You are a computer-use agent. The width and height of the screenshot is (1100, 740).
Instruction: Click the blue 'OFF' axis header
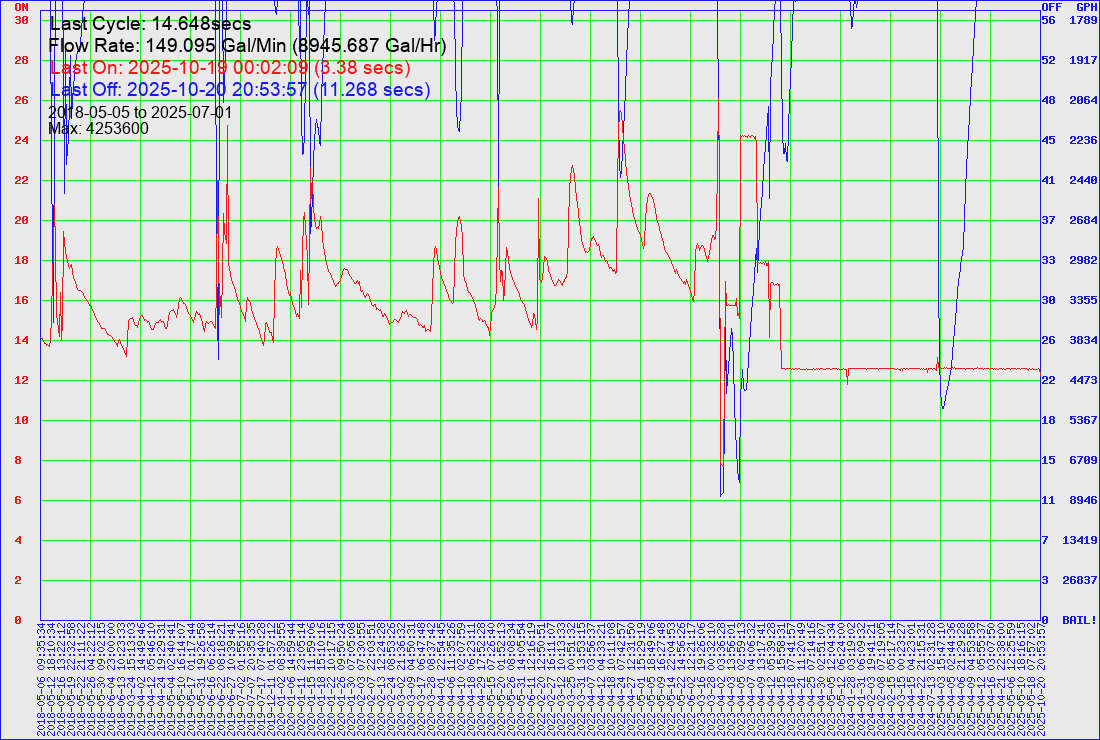pos(1051,7)
